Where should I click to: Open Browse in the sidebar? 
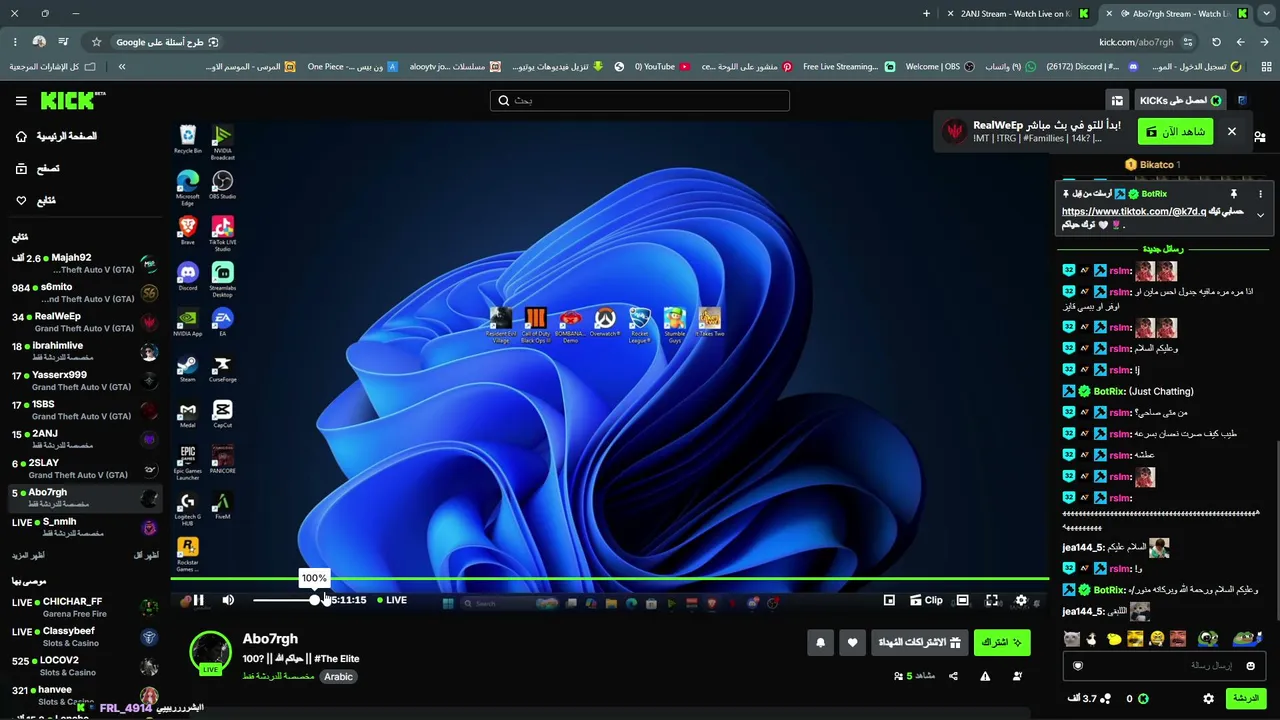38,169
